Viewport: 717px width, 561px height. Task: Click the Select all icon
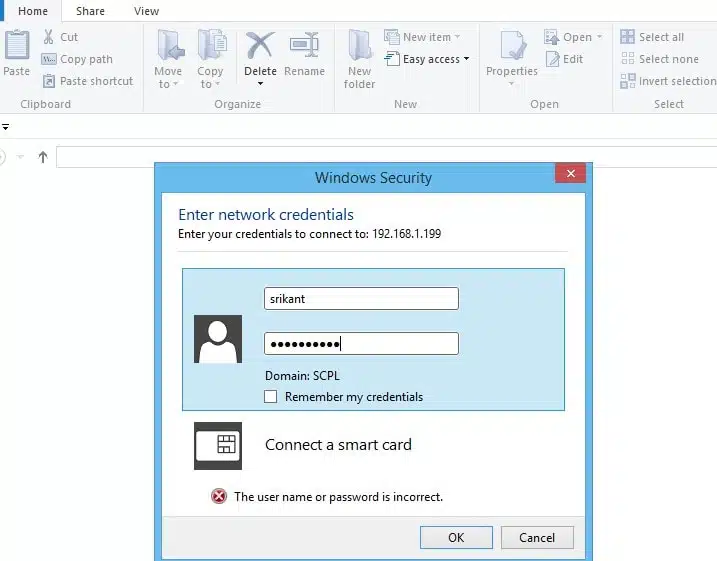point(627,37)
